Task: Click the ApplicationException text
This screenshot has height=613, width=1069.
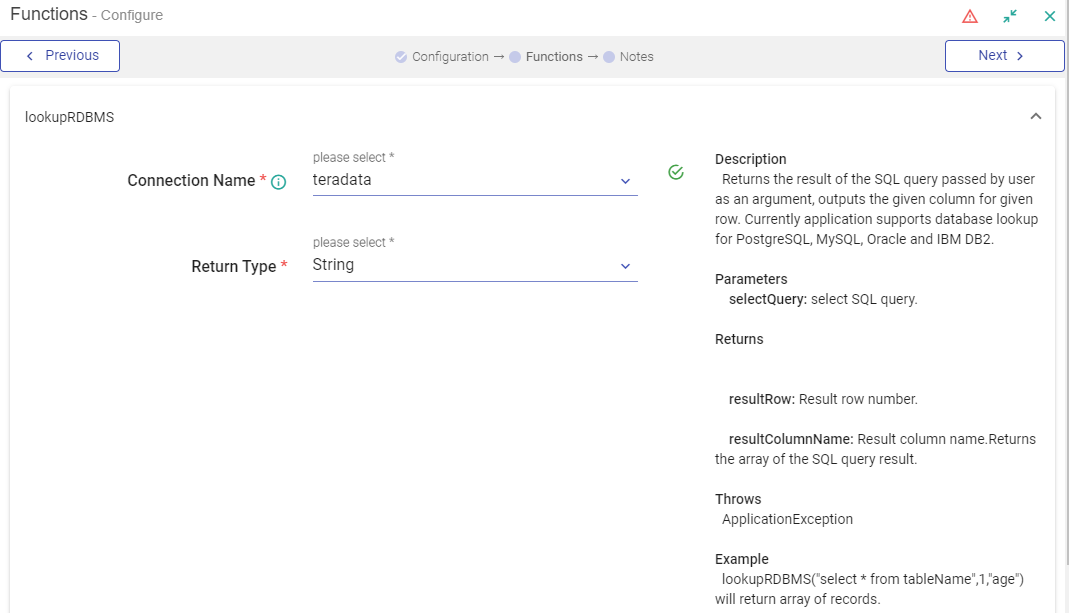Action: 787,519
